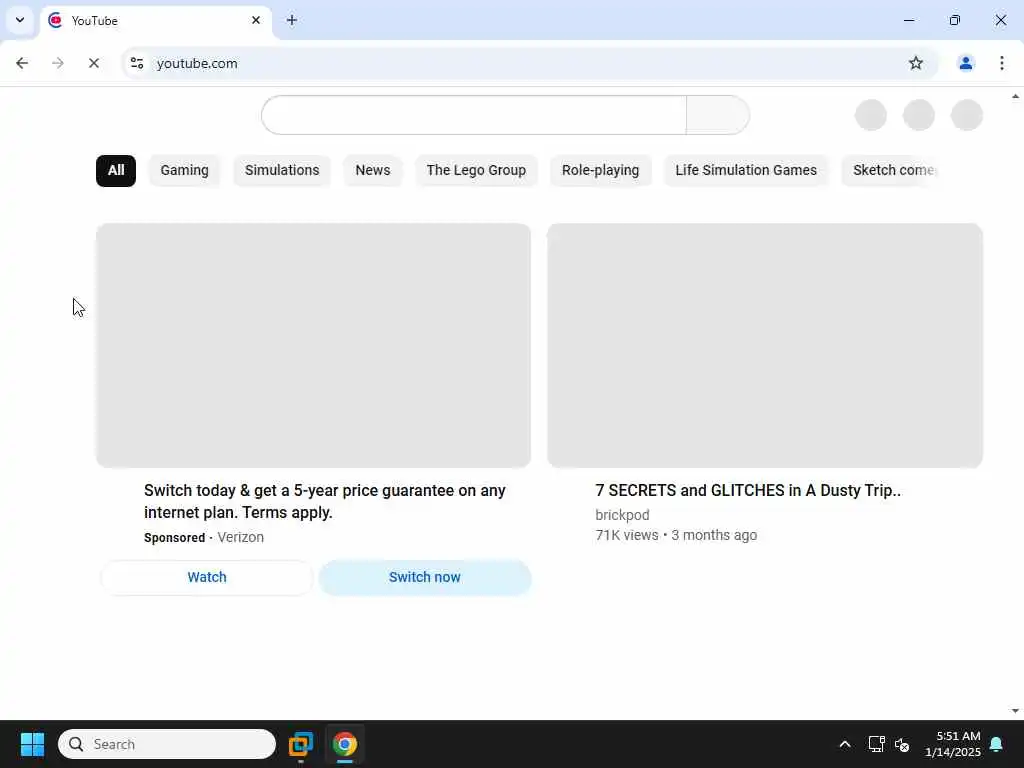Screen dimensions: 1024x768
Task: Open 7 SECRETS and GLITCHES video title
Action: [x=748, y=490]
